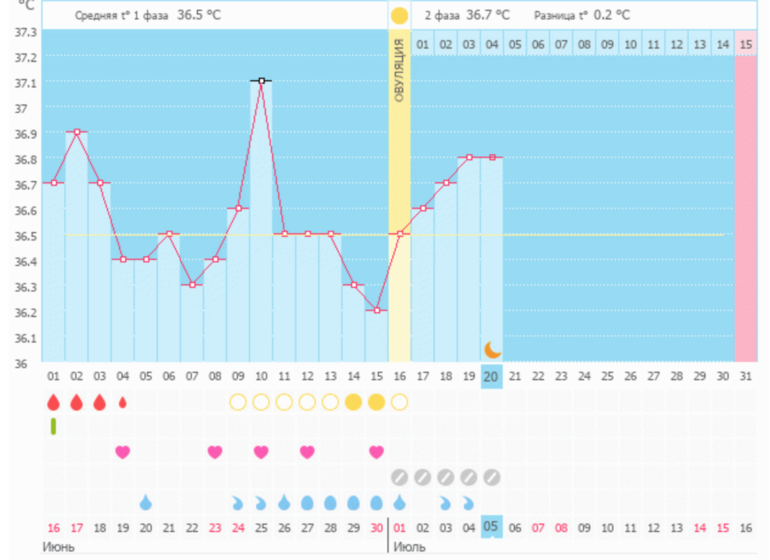The width and height of the screenshot is (770, 560).
Task: Select the peak 37.1 temperature point on day 10
Action: pyautogui.click(x=261, y=81)
